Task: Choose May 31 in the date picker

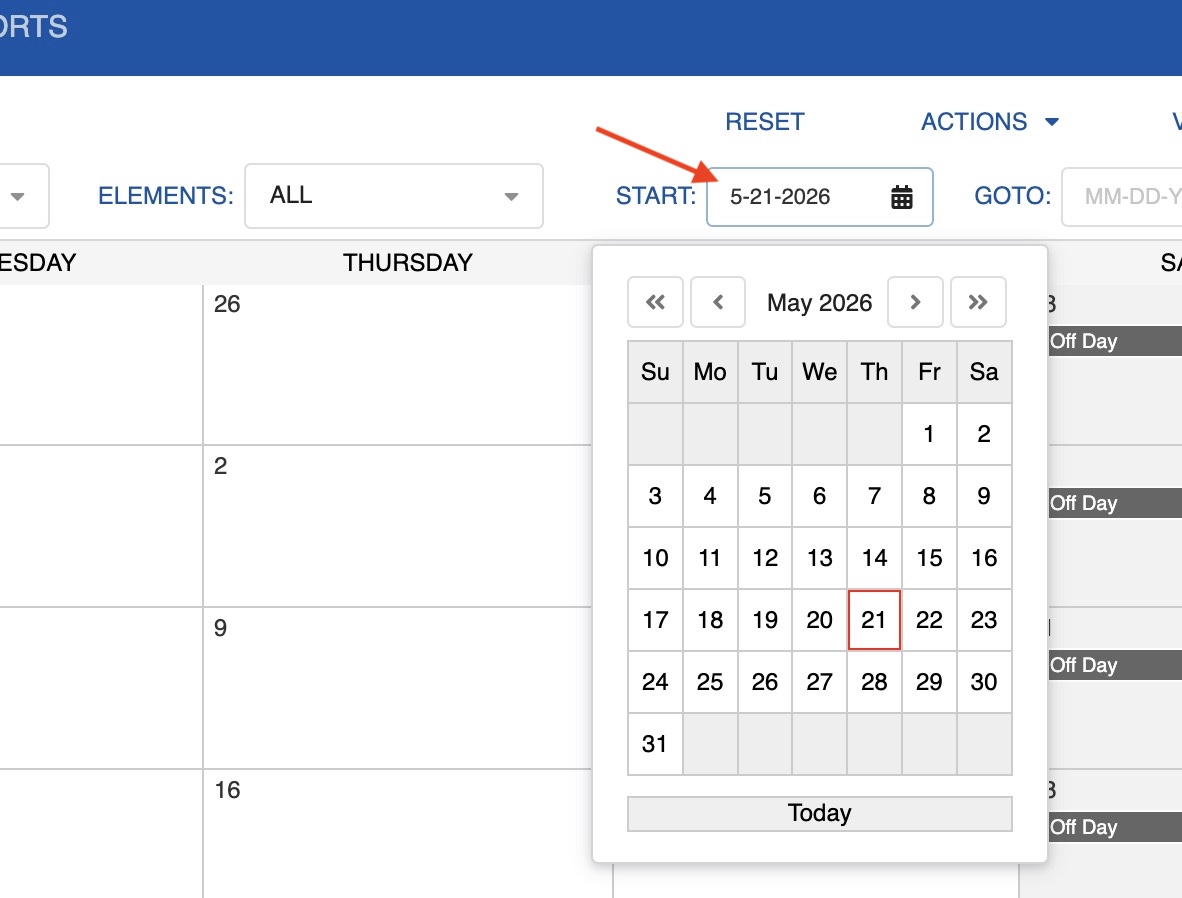Action: [x=655, y=744]
